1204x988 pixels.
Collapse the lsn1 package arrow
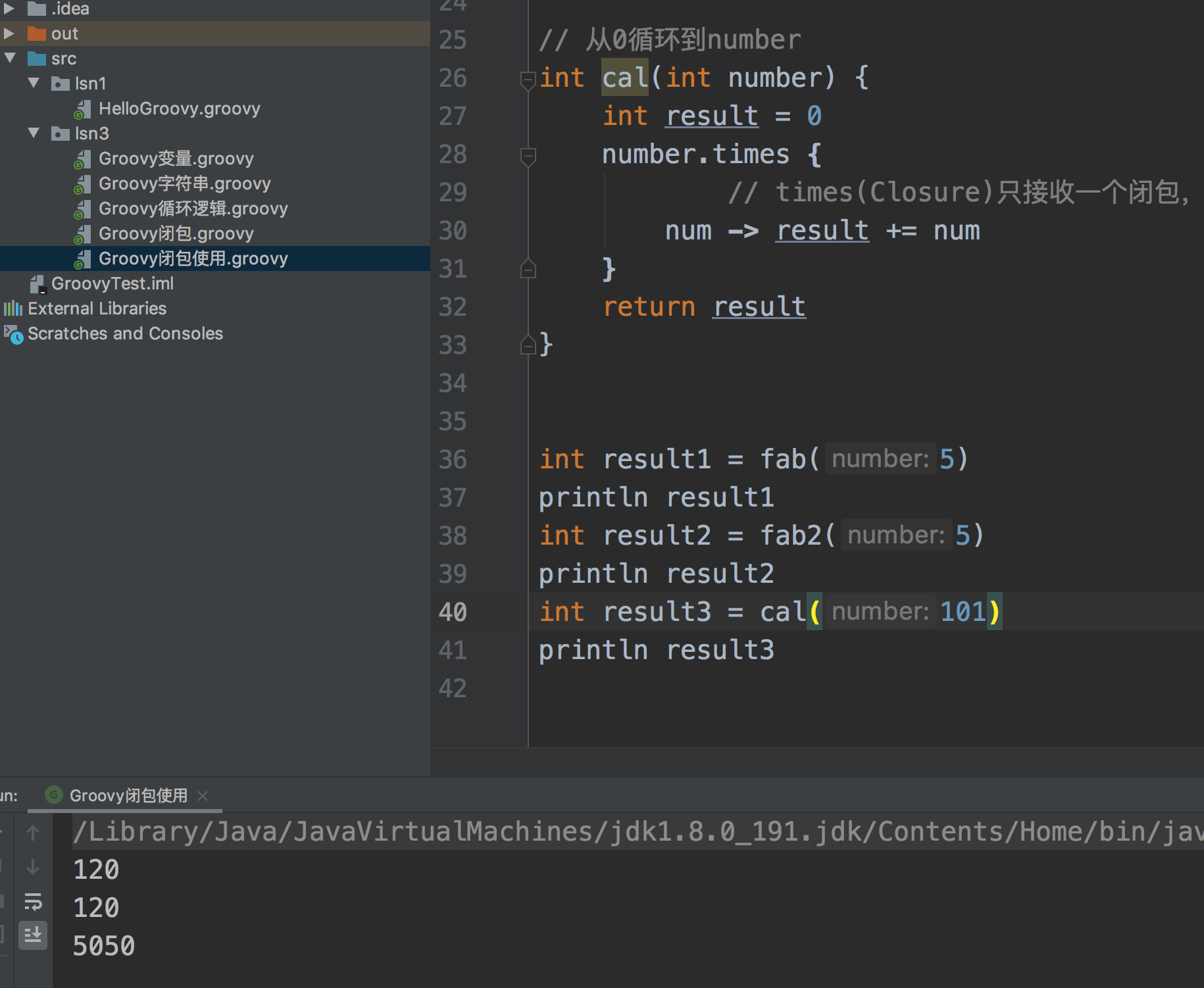click(x=34, y=84)
